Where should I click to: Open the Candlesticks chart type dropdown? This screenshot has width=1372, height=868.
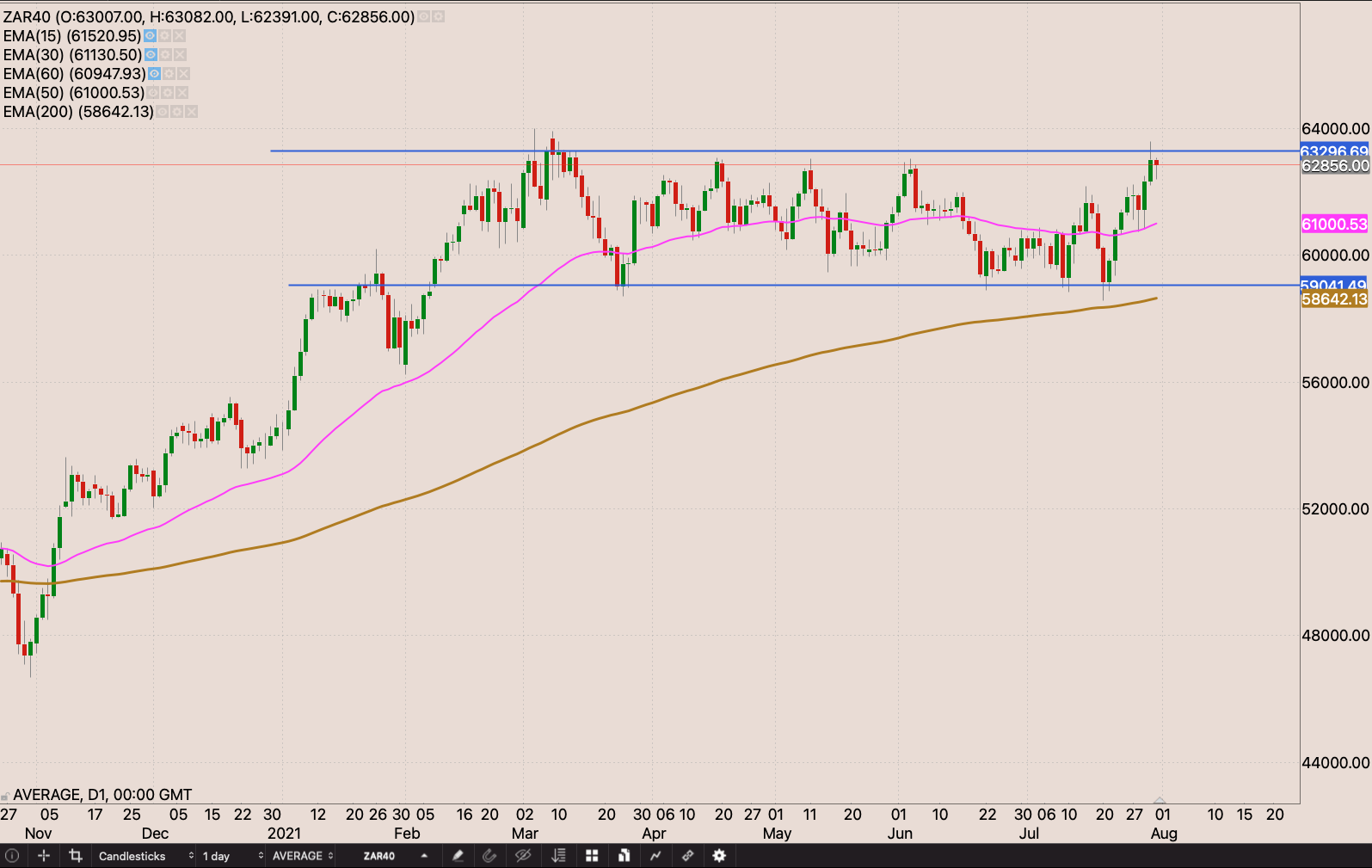point(145,855)
